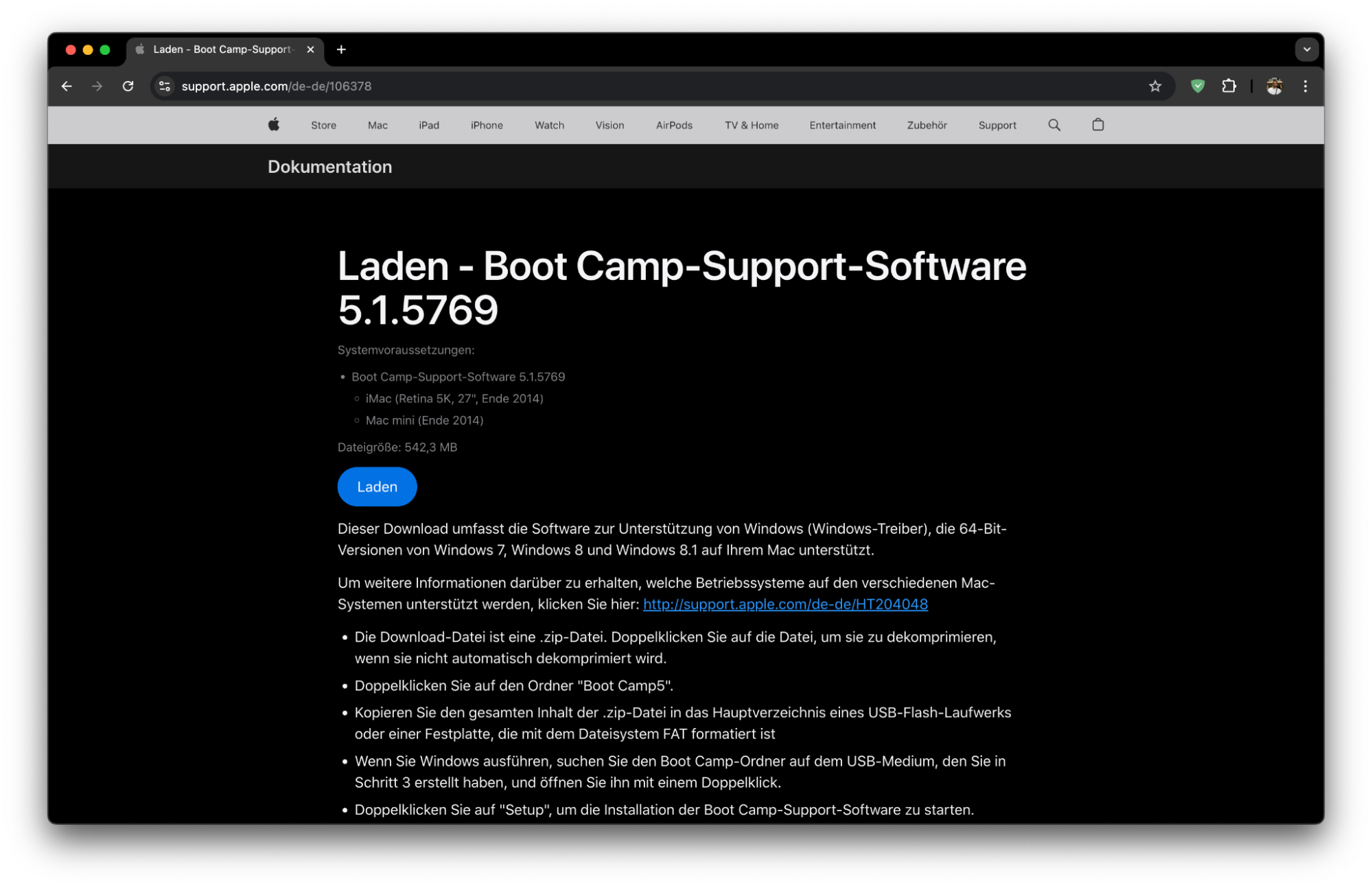Go back using the back arrow
1372x888 pixels.
(x=67, y=86)
